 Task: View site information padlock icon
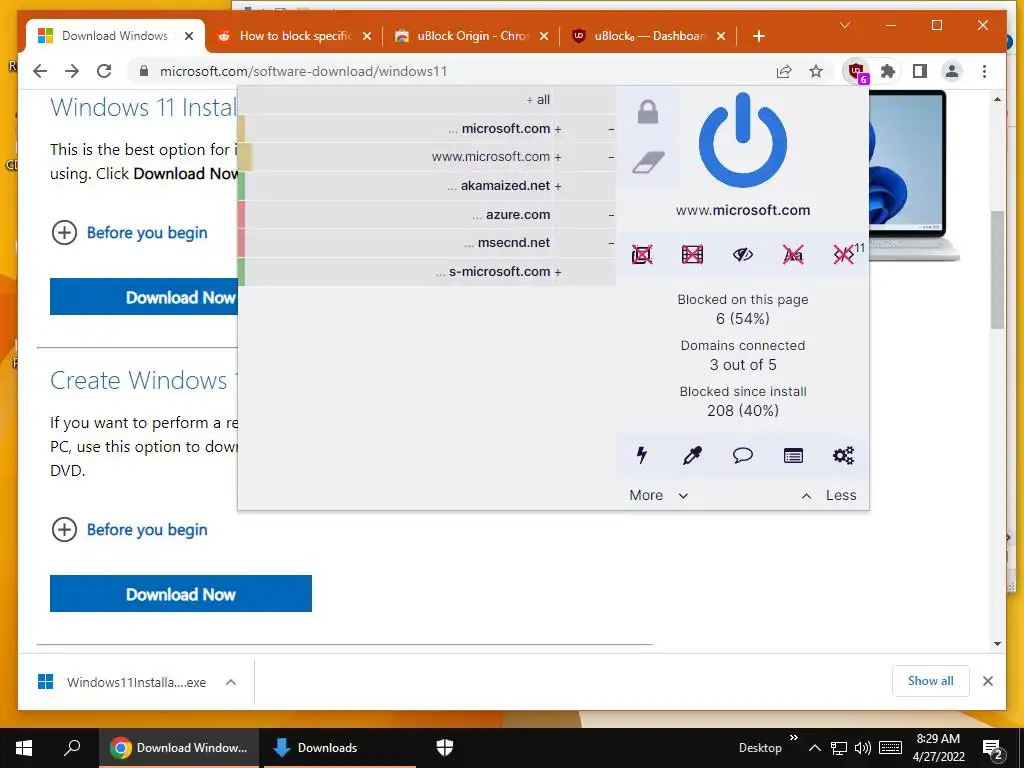(x=144, y=71)
